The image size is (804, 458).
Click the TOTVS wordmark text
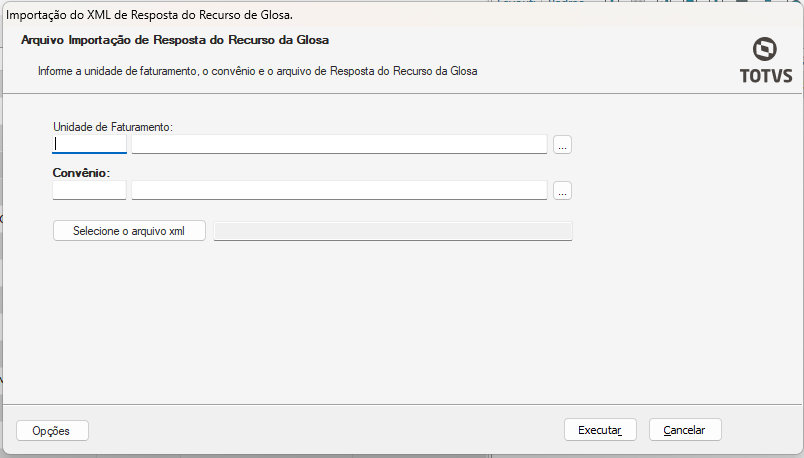coord(765,75)
